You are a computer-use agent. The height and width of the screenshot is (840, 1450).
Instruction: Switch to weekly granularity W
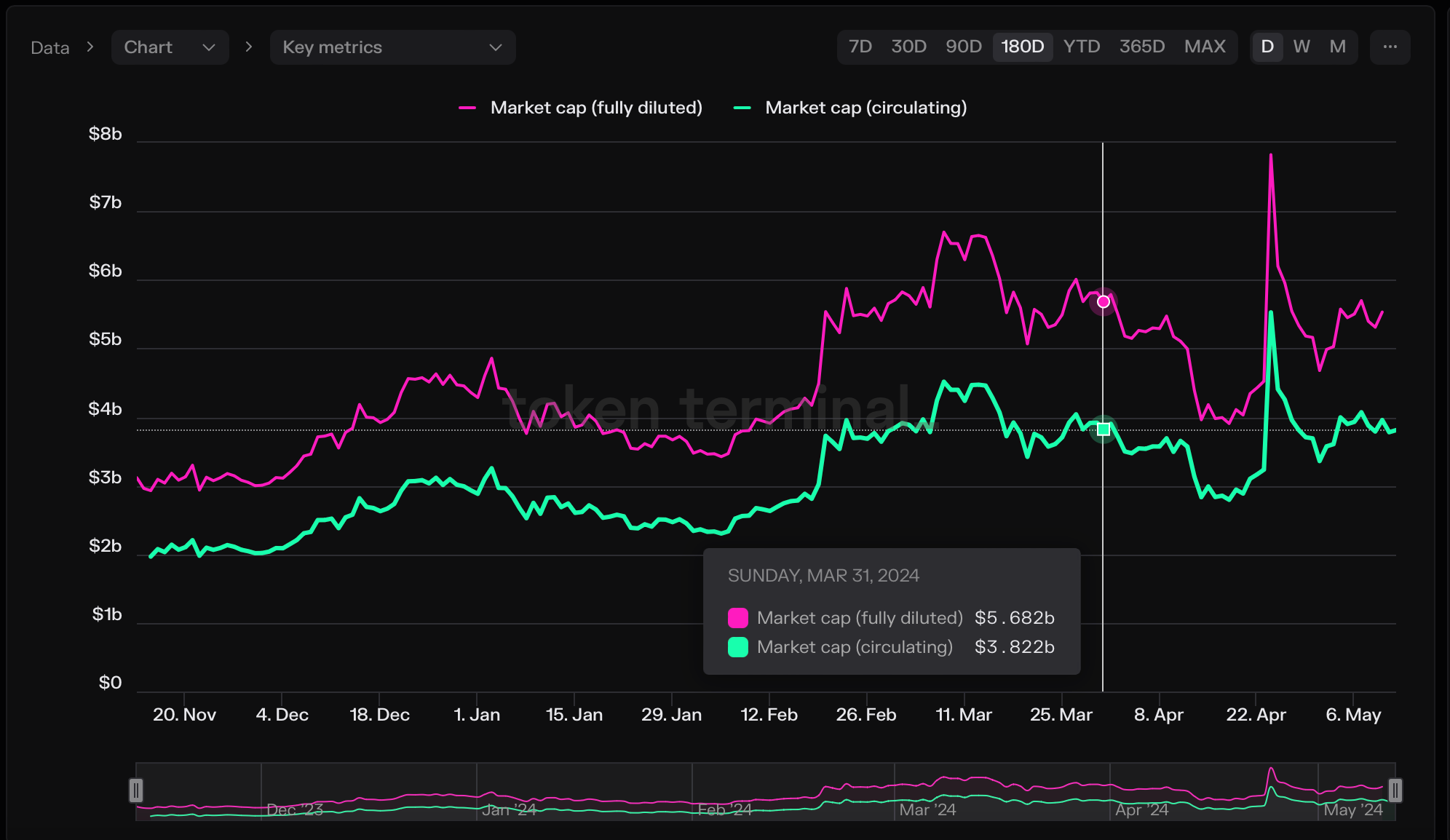1302,47
